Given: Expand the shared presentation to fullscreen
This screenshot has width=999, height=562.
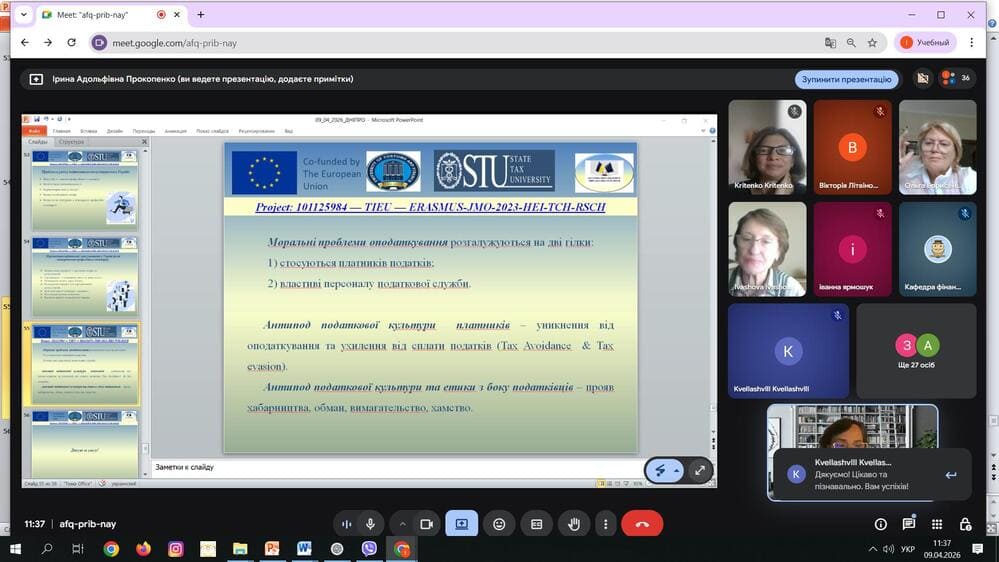Looking at the screenshot, I should click(x=700, y=470).
